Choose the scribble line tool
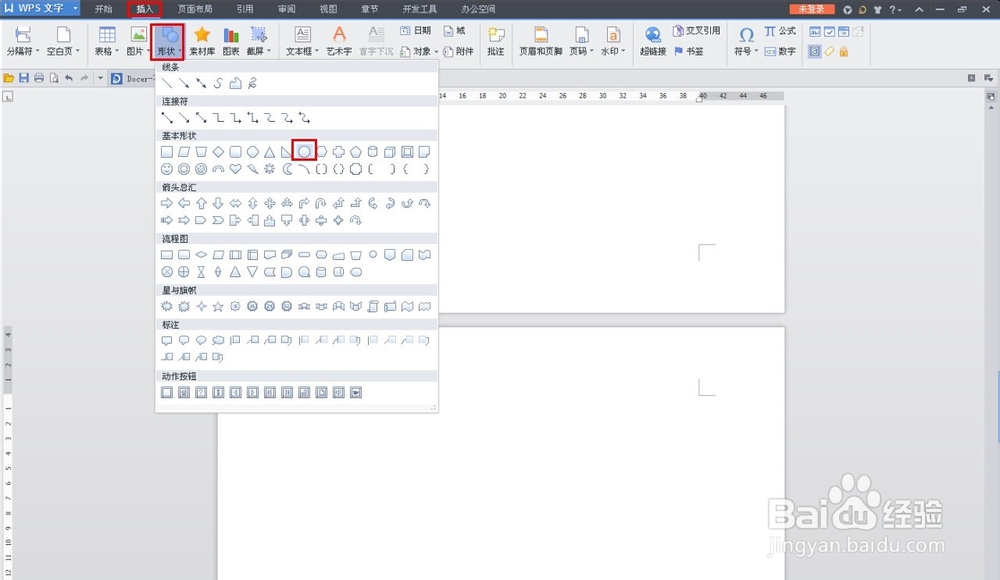This screenshot has width=1000, height=580. pyautogui.click(x=253, y=84)
